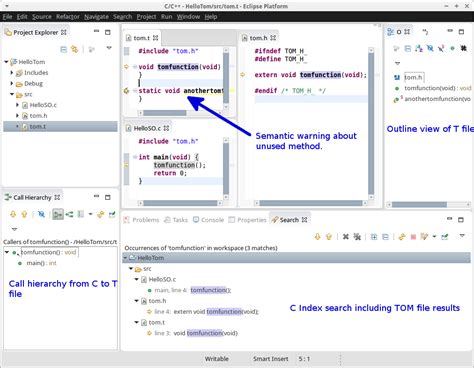Toggle Show Callees mode in Call Hierarchy

[x=69, y=214]
